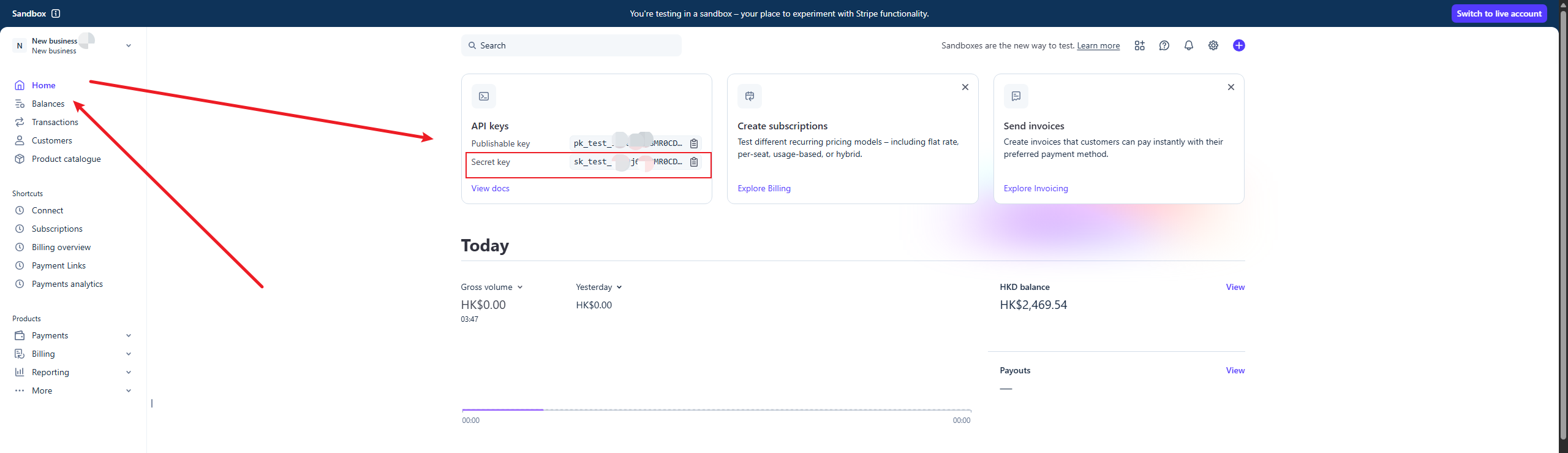The height and width of the screenshot is (453, 1568).
Task: Dismiss the Create subscriptions card
Action: (x=965, y=87)
